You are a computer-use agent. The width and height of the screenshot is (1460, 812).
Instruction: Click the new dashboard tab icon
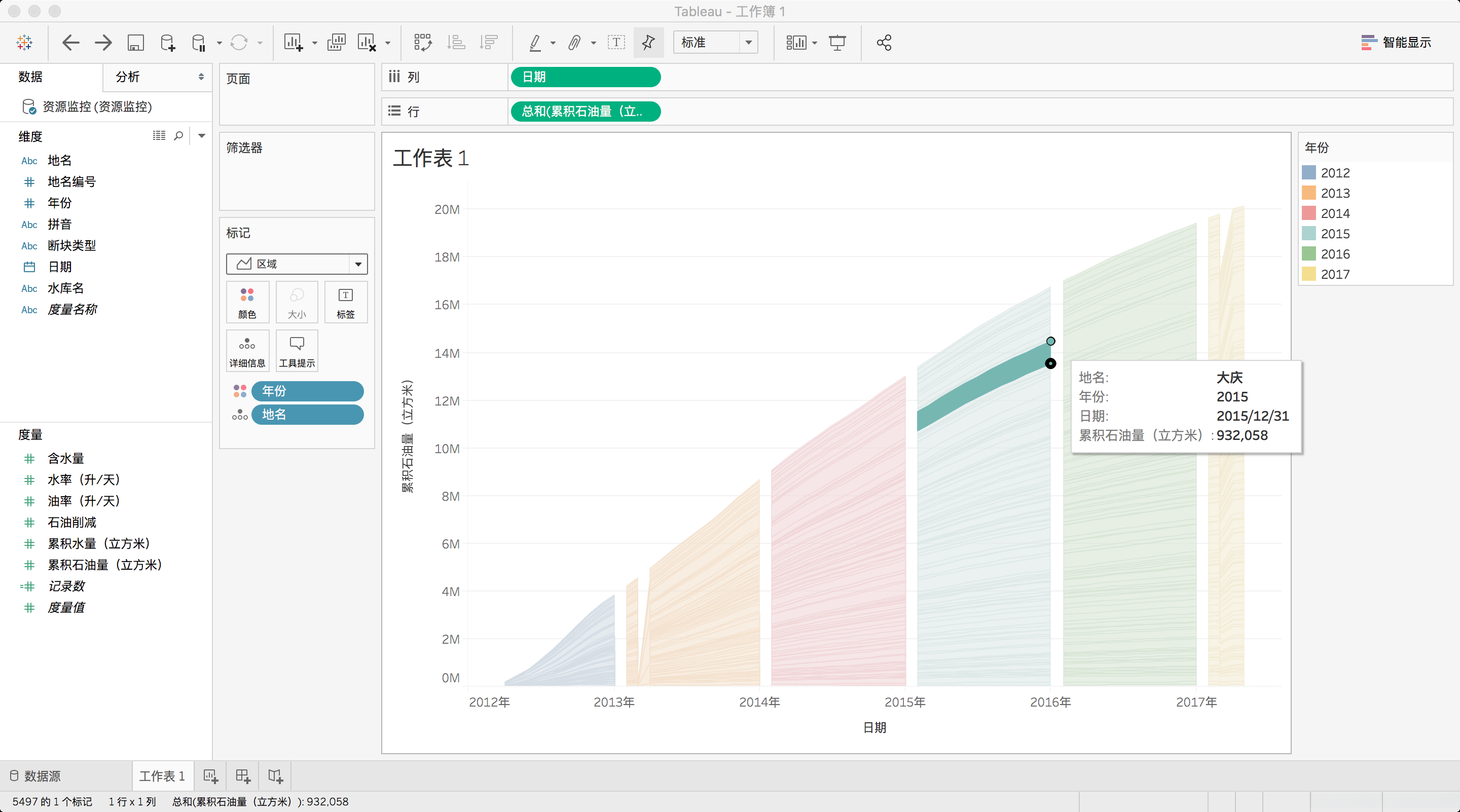pyautogui.click(x=243, y=776)
